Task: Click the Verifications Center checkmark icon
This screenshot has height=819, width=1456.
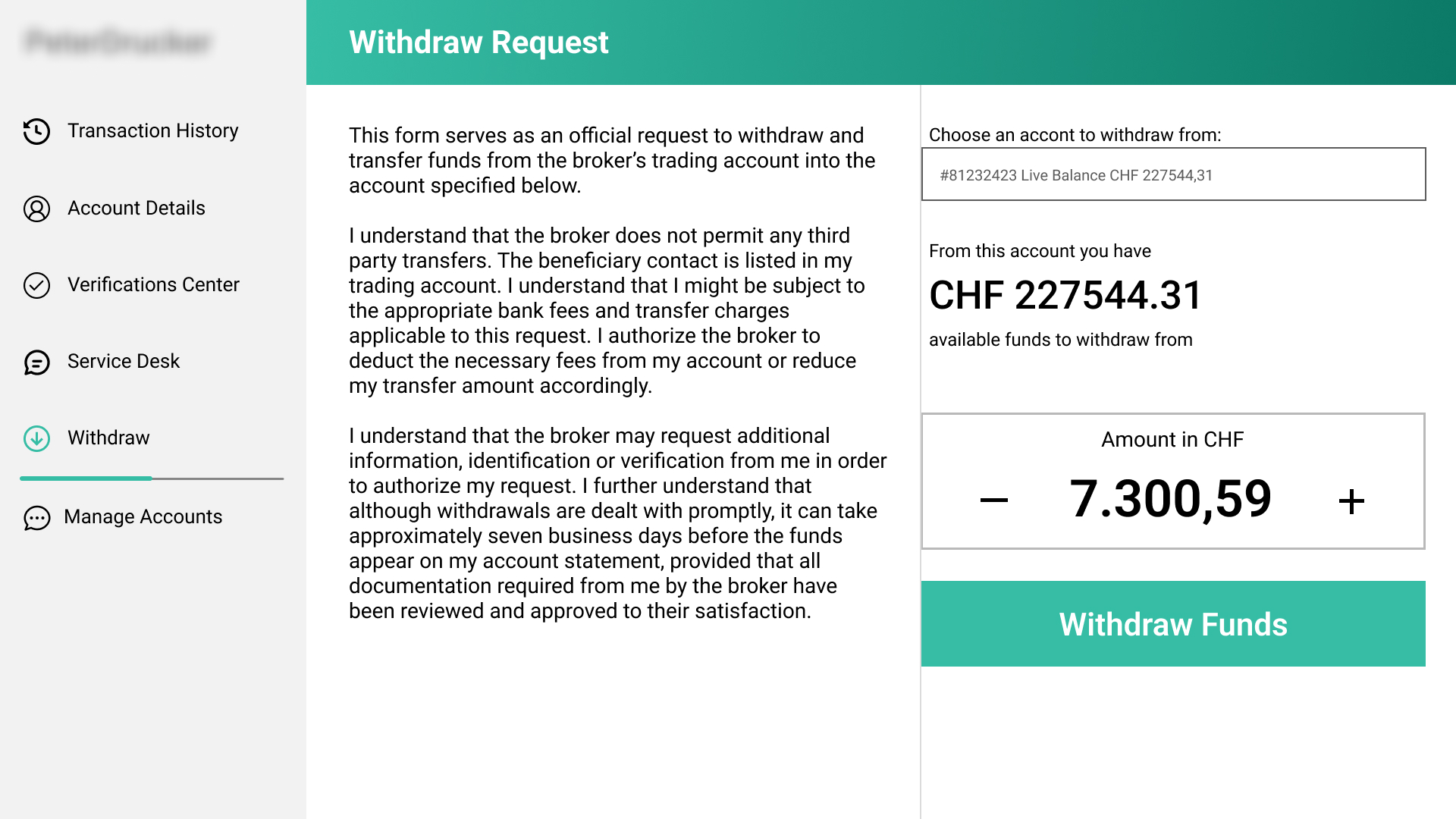Action: [36, 285]
